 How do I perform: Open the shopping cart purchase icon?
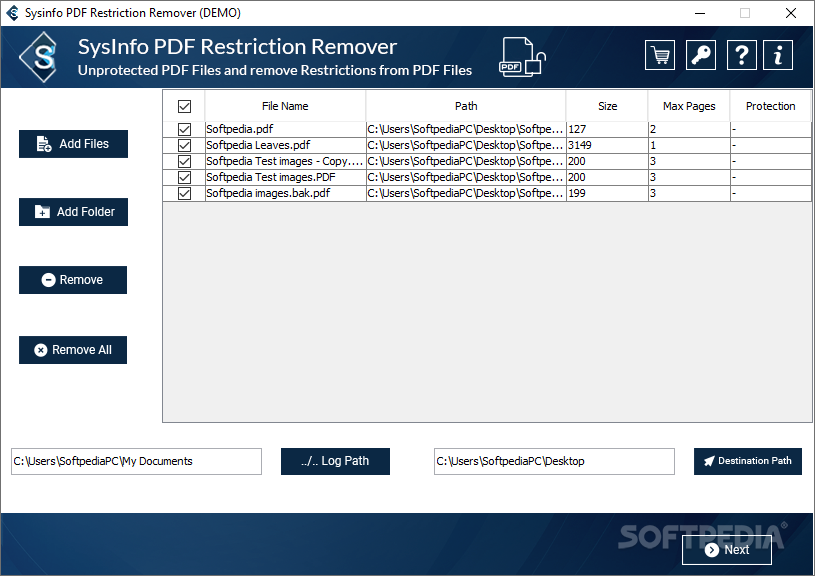click(x=660, y=55)
